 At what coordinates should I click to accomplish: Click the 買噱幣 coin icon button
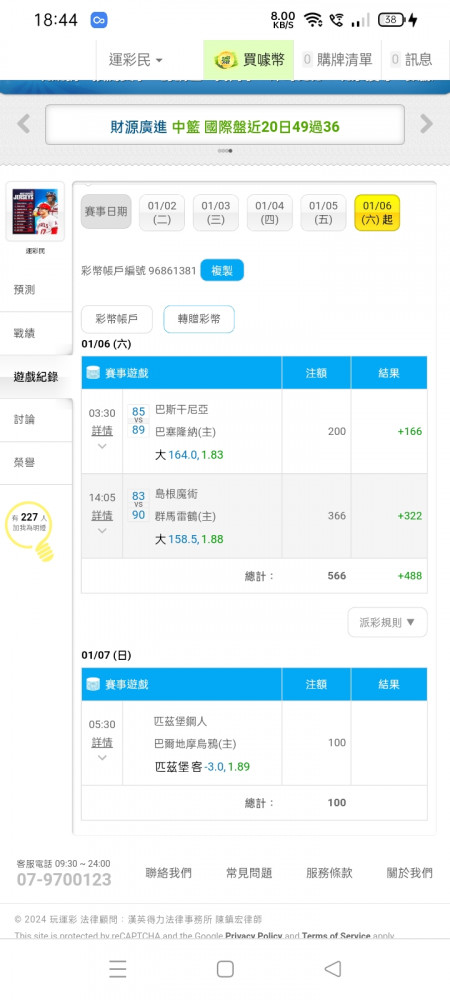coord(248,60)
